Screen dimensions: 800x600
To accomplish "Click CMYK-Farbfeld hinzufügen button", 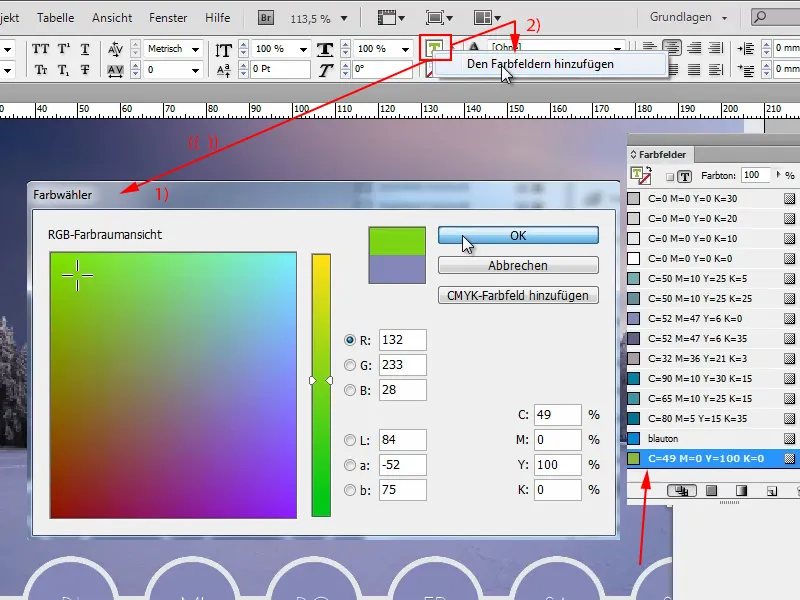I will 518,295.
